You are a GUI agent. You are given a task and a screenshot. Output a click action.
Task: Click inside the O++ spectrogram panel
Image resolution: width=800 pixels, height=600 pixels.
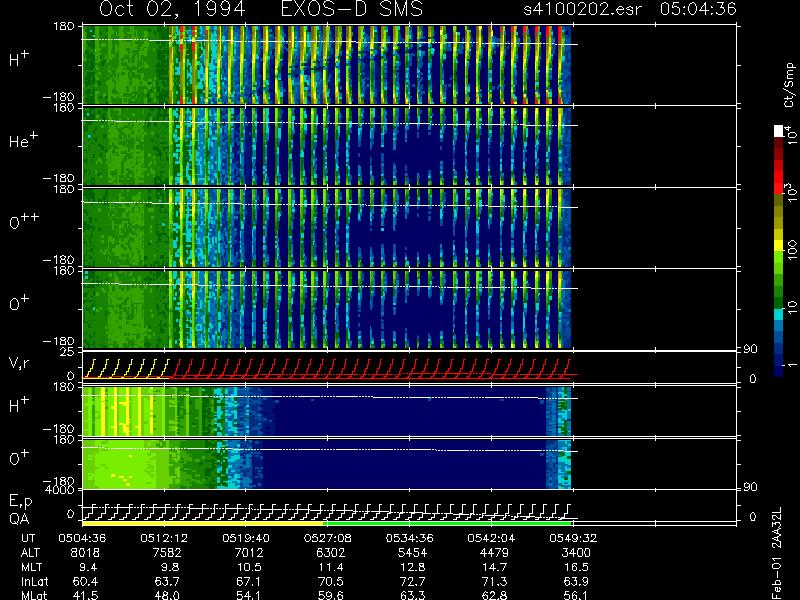click(x=327, y=228)
